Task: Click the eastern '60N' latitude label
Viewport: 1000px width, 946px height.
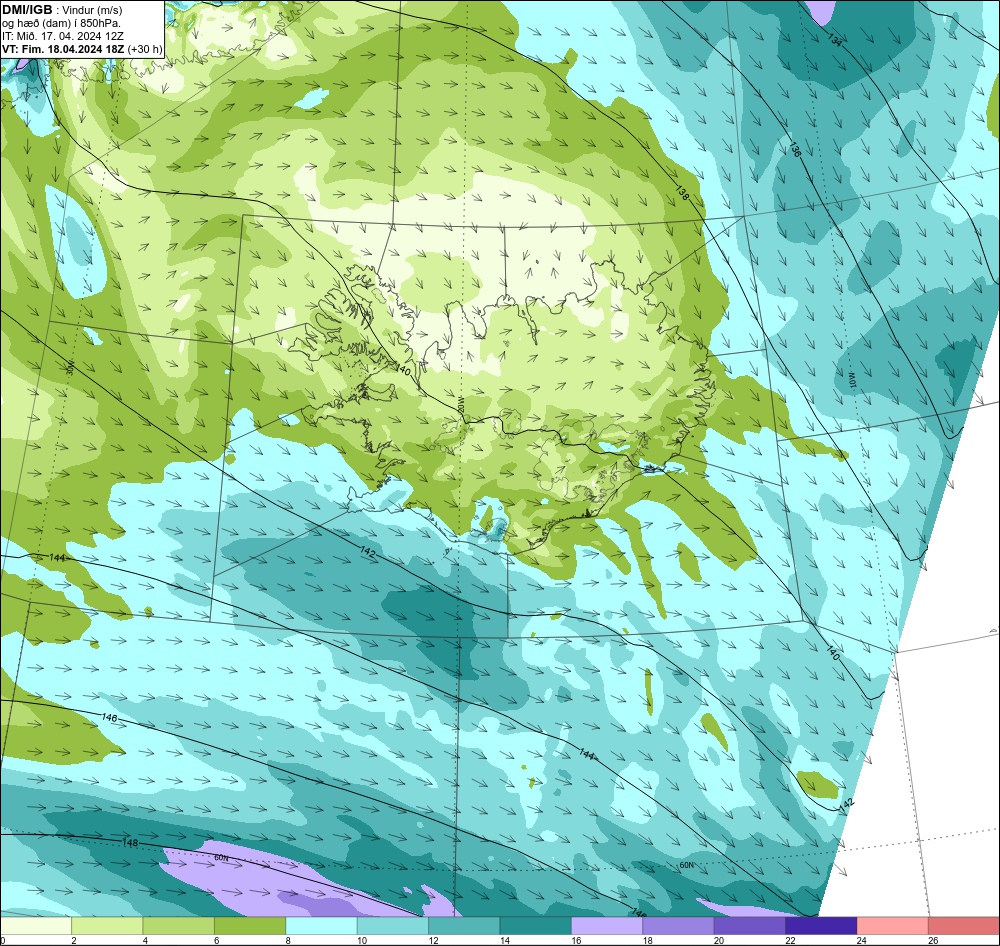Action: pos(686,865)
